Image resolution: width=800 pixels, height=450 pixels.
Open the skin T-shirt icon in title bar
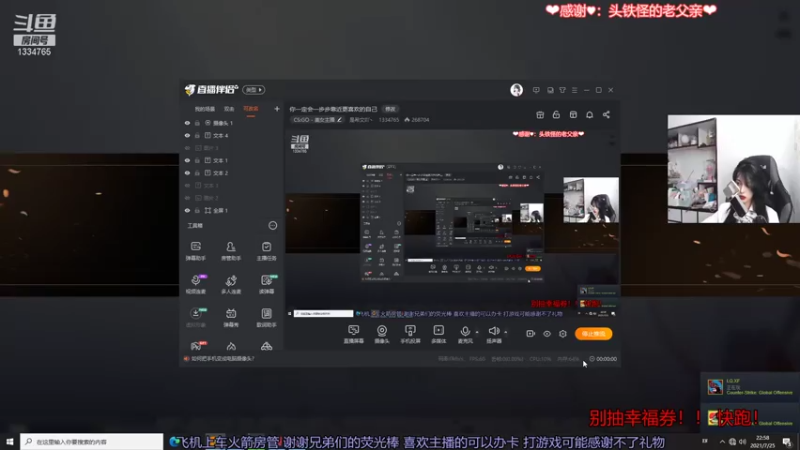(562, 90)
